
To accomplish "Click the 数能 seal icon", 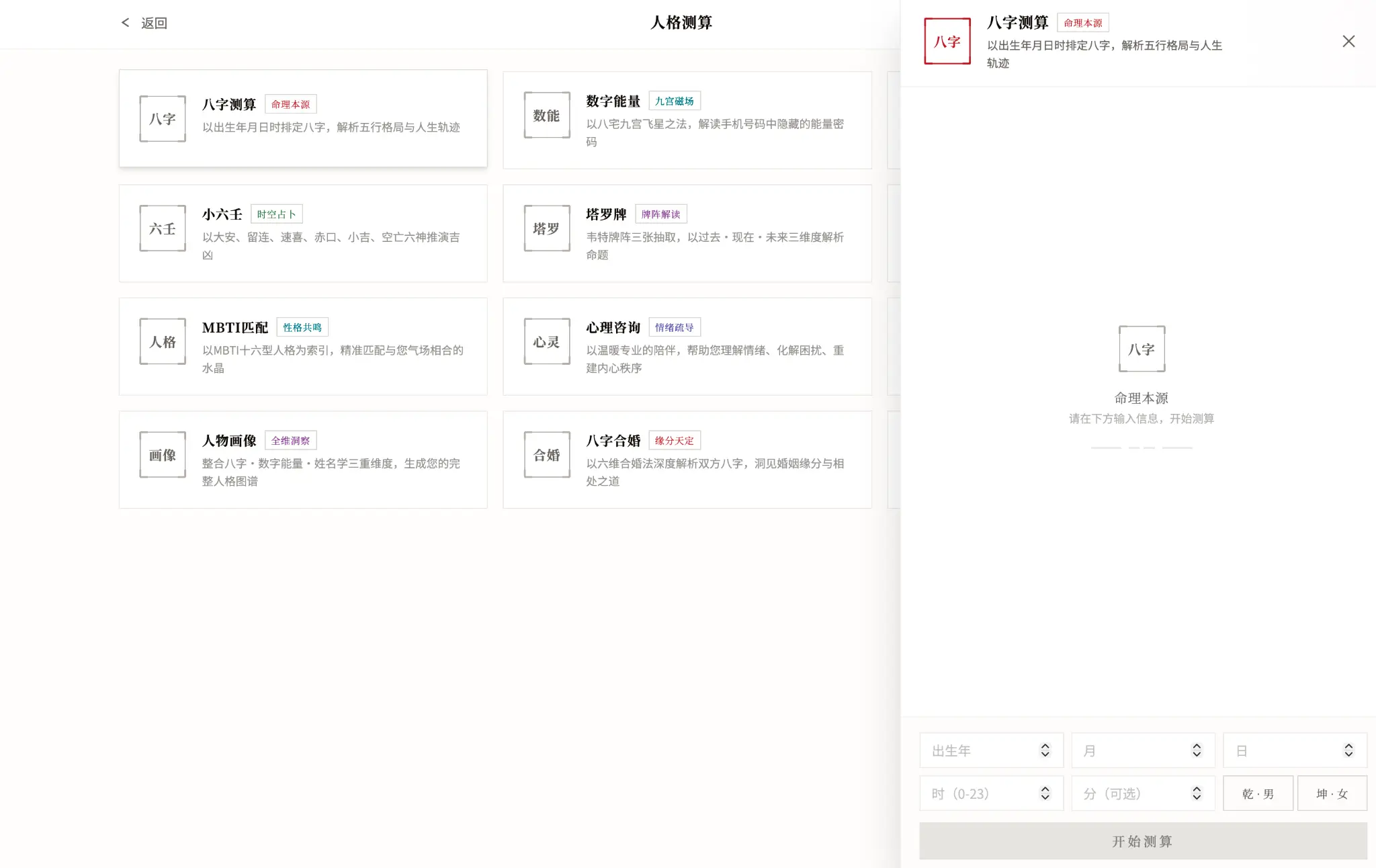I will click(x=547, y=116).
